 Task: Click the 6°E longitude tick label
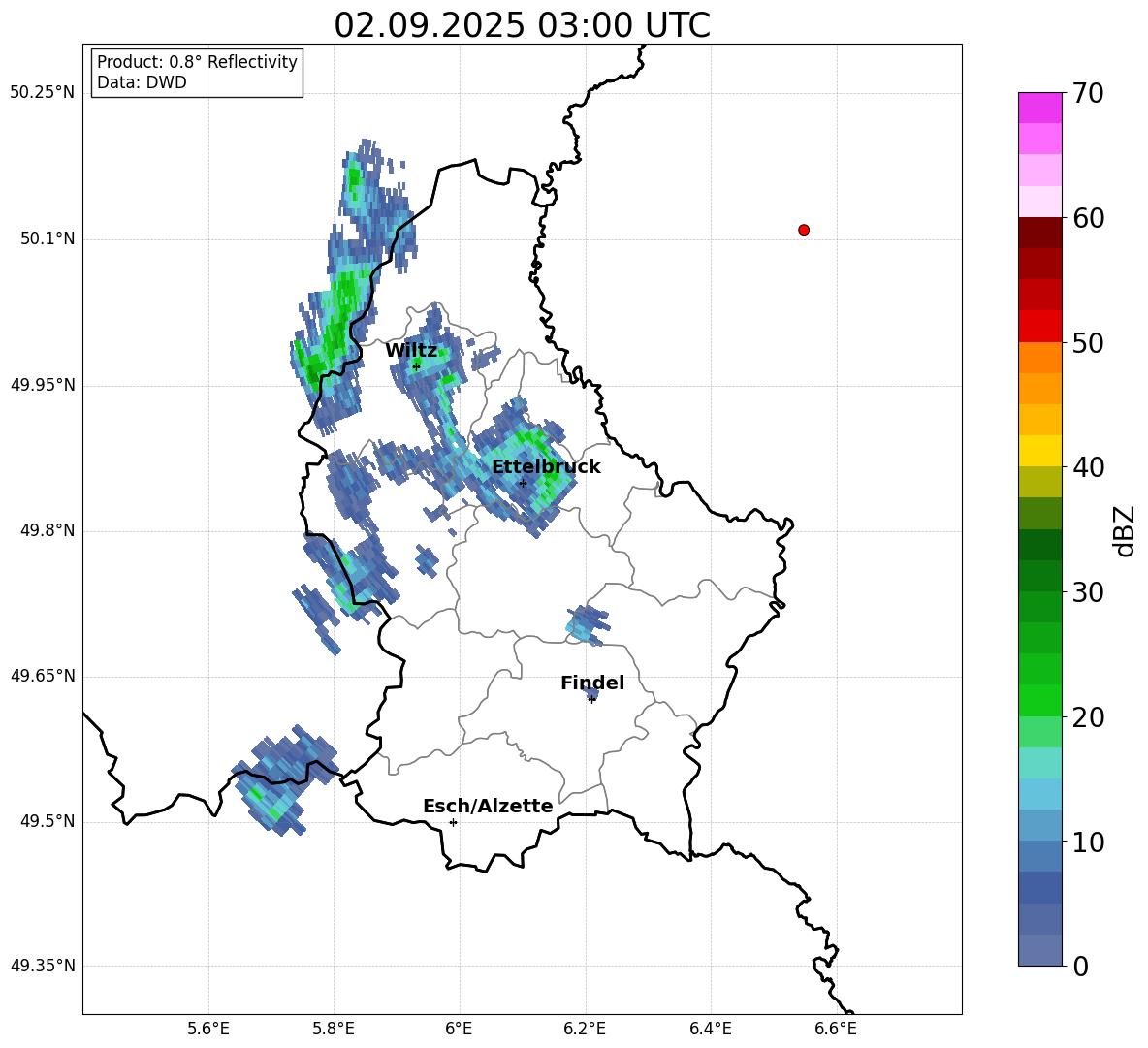click(x=460, y=1029)
